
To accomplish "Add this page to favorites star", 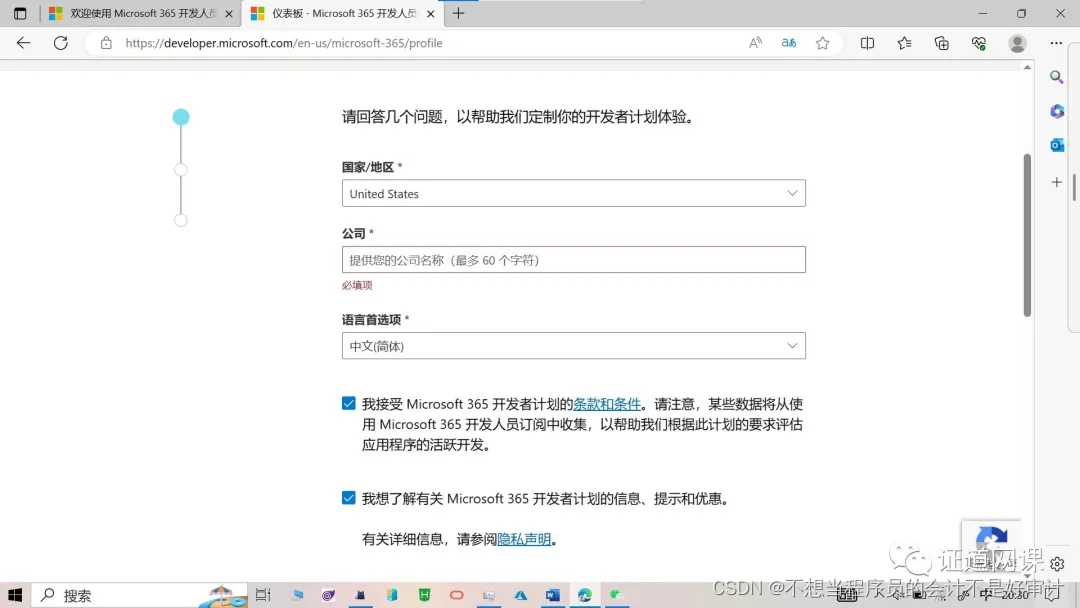I will (822, 43).
